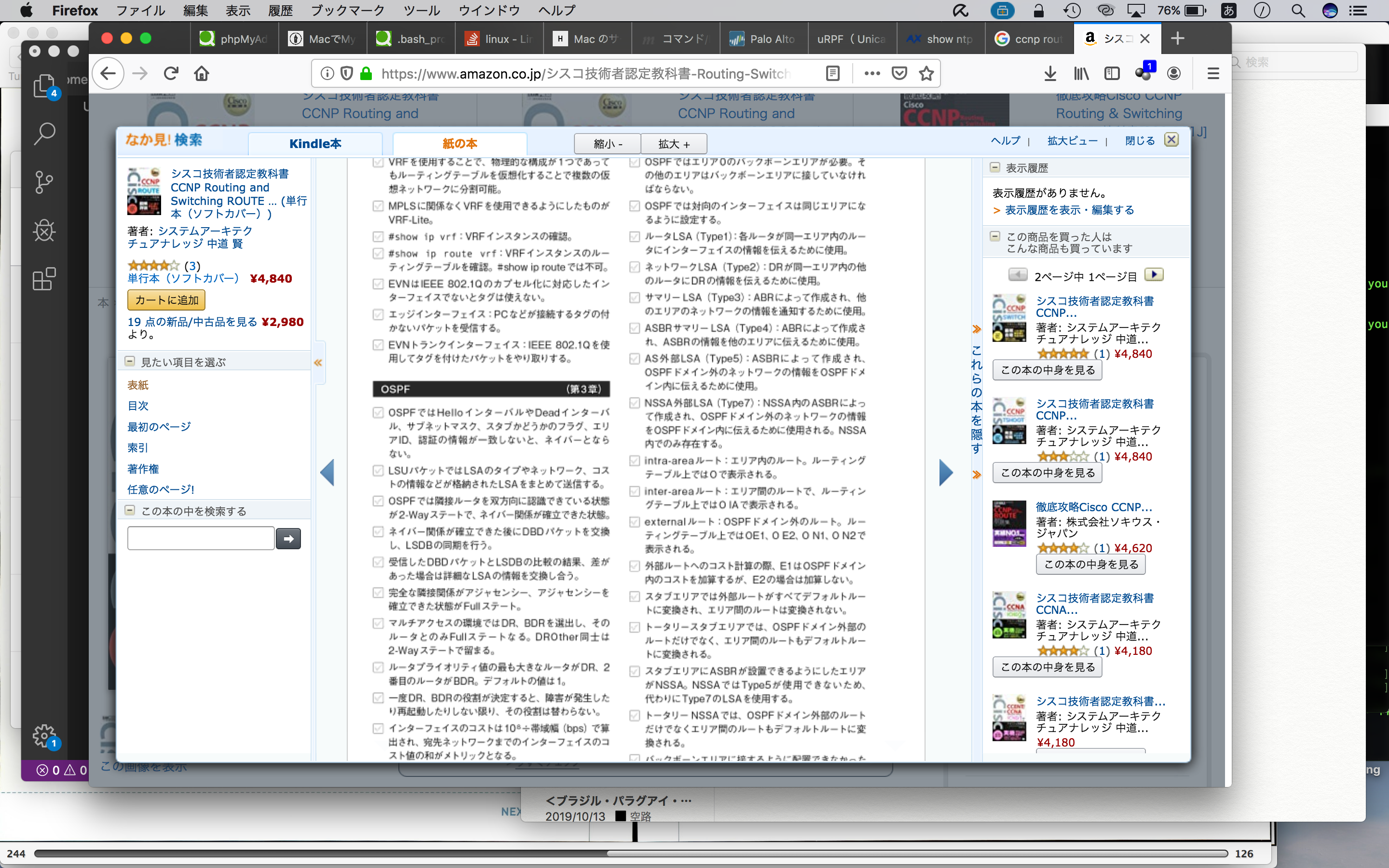Open macOS Apple menu
The width and height of the screenshot is (1389, 868).
point(26,10)
